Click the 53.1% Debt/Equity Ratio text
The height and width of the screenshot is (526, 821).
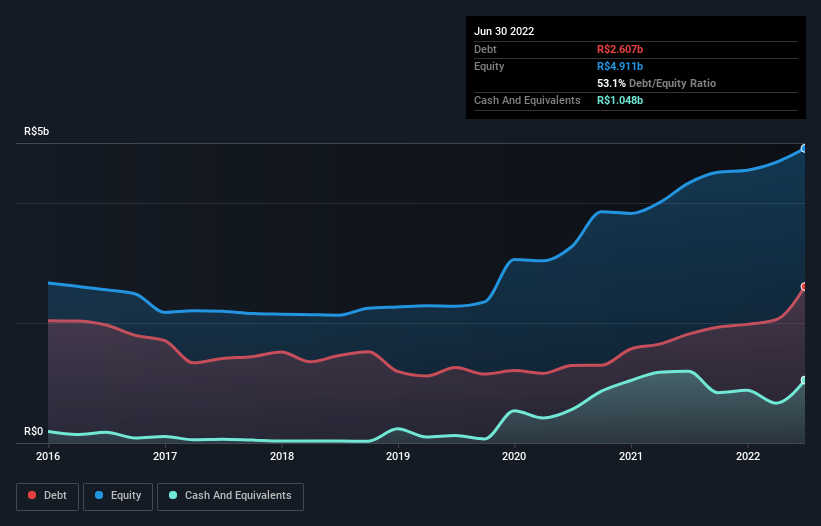click(657, 83)
